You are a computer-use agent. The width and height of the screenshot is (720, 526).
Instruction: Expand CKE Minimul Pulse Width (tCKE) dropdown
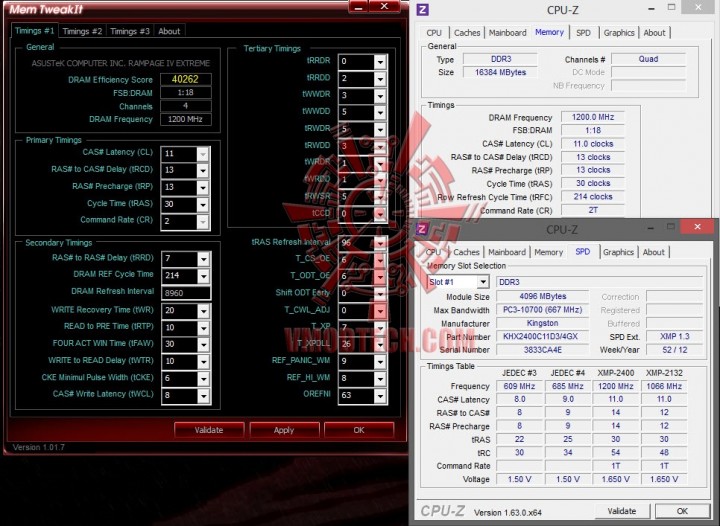[203, 379]
